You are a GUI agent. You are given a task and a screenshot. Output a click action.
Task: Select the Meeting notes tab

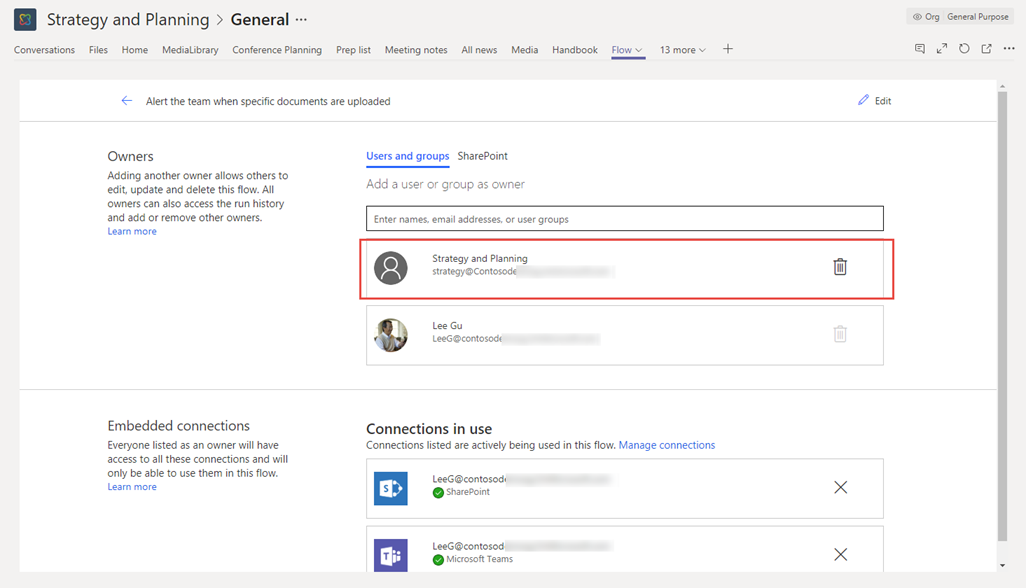click(416, 50)
